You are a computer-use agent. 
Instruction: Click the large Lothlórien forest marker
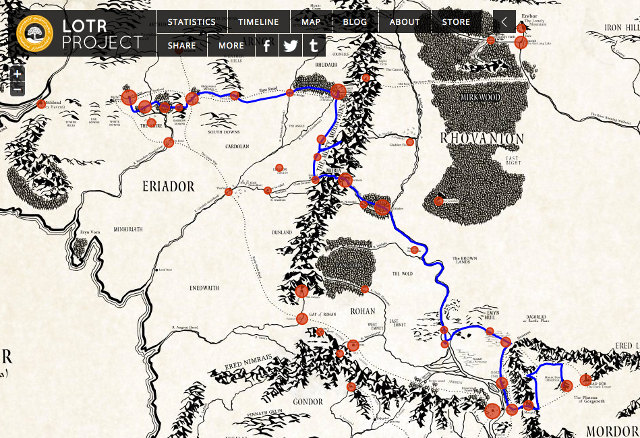tap(382, 207)
